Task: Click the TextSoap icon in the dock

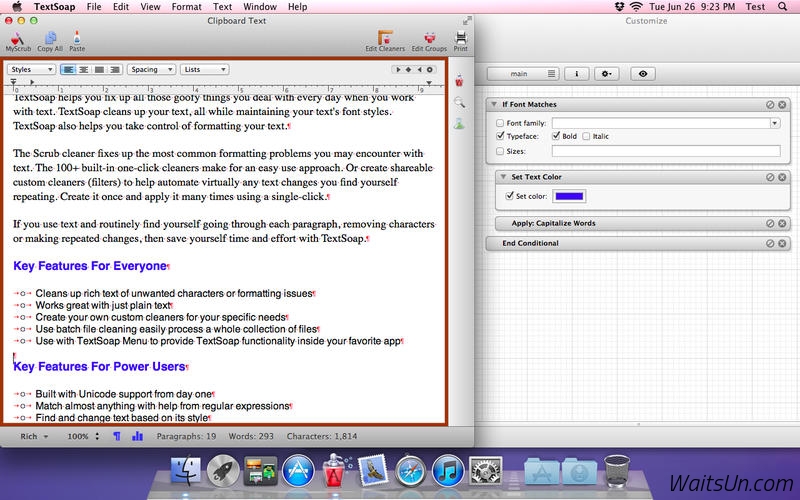Action: pyautogui.click(x=336, y=469)
